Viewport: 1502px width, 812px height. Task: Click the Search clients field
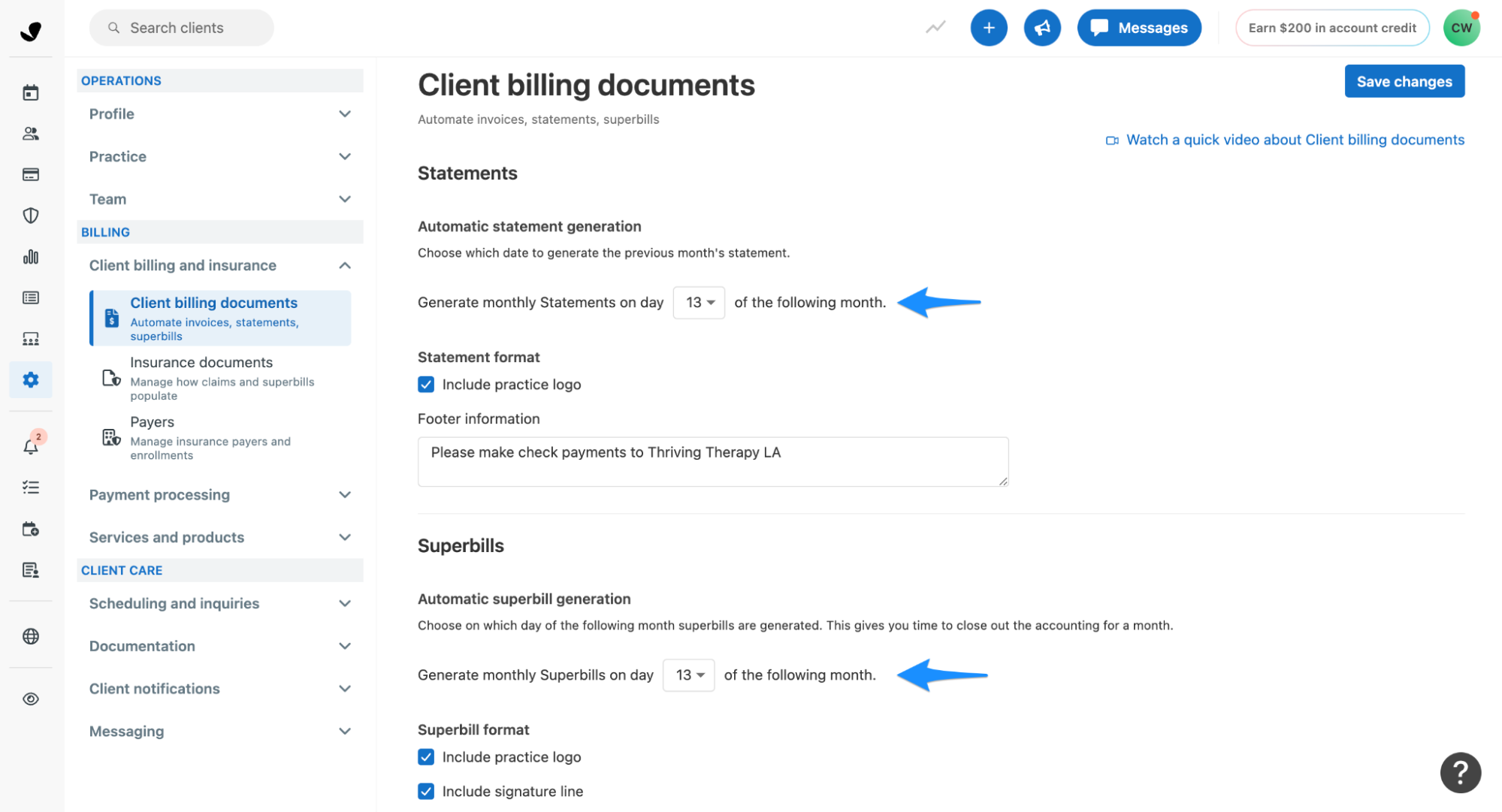pyautogui.click(x=181, y=28)
